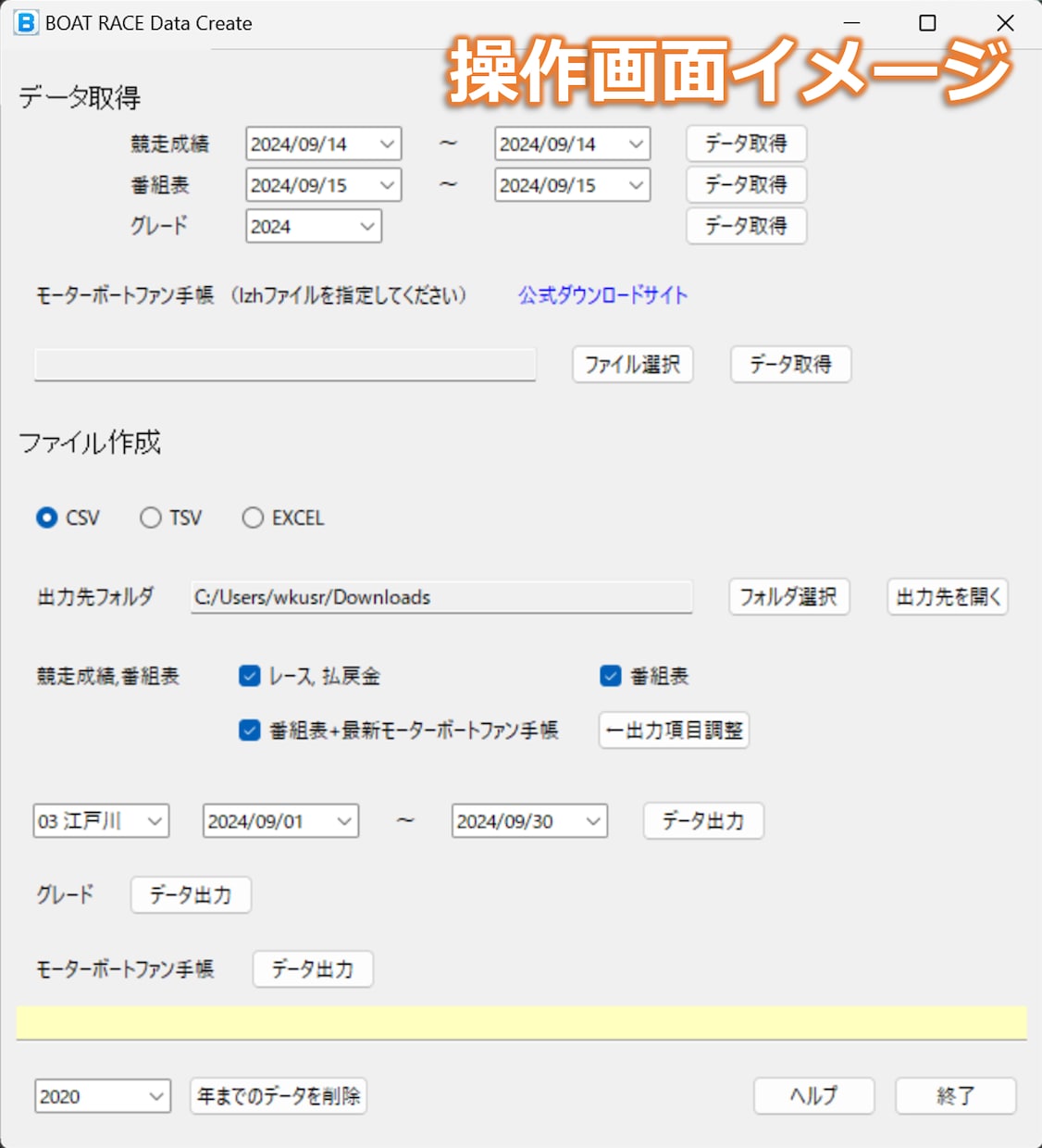Click the BOAT RACE app icon in title bar
Screen dimensions: 1042x1148
26,23
